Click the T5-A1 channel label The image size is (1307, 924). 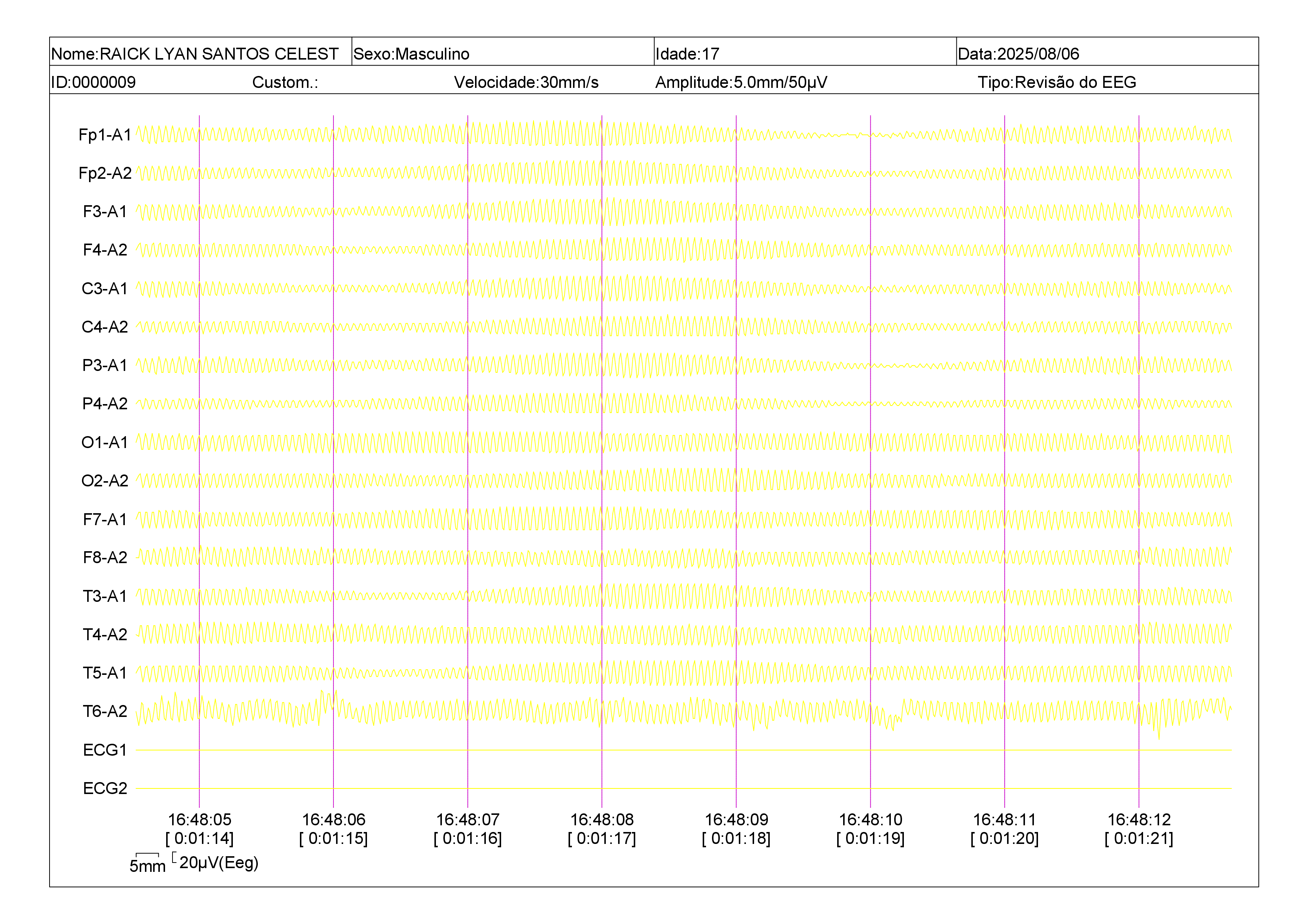[x=105, y=673]
